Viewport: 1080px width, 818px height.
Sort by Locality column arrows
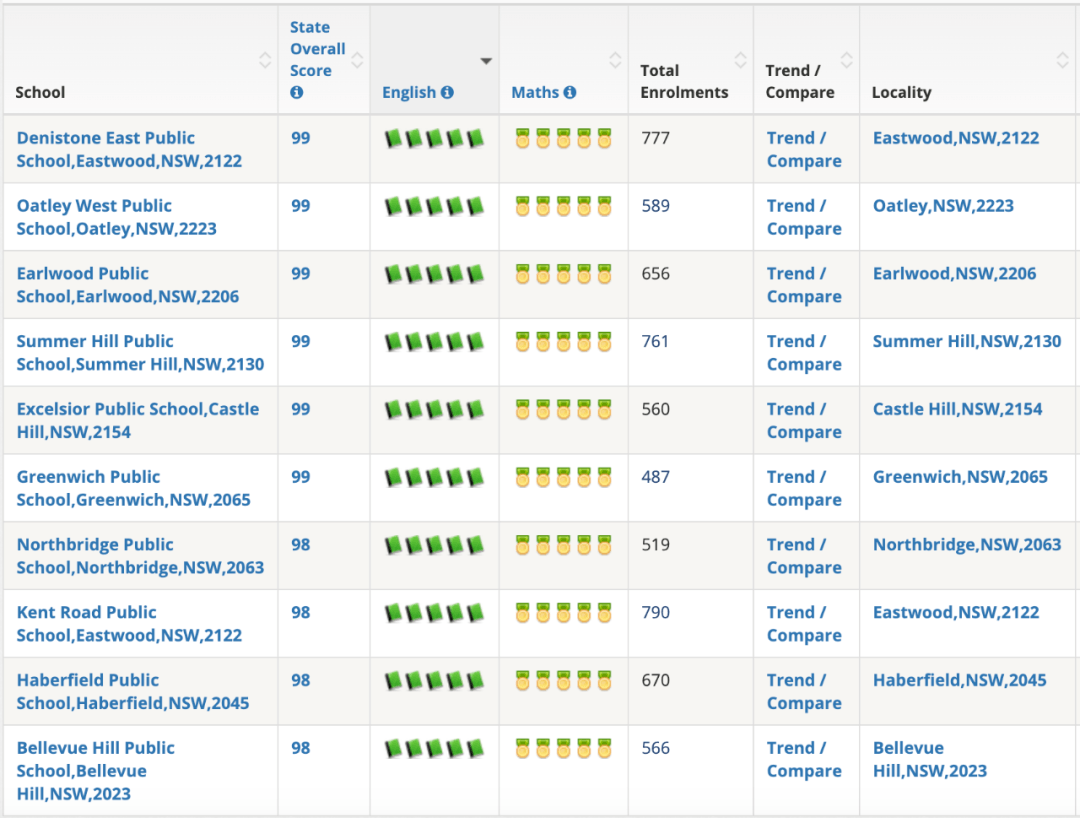[x=1063, y=60]
